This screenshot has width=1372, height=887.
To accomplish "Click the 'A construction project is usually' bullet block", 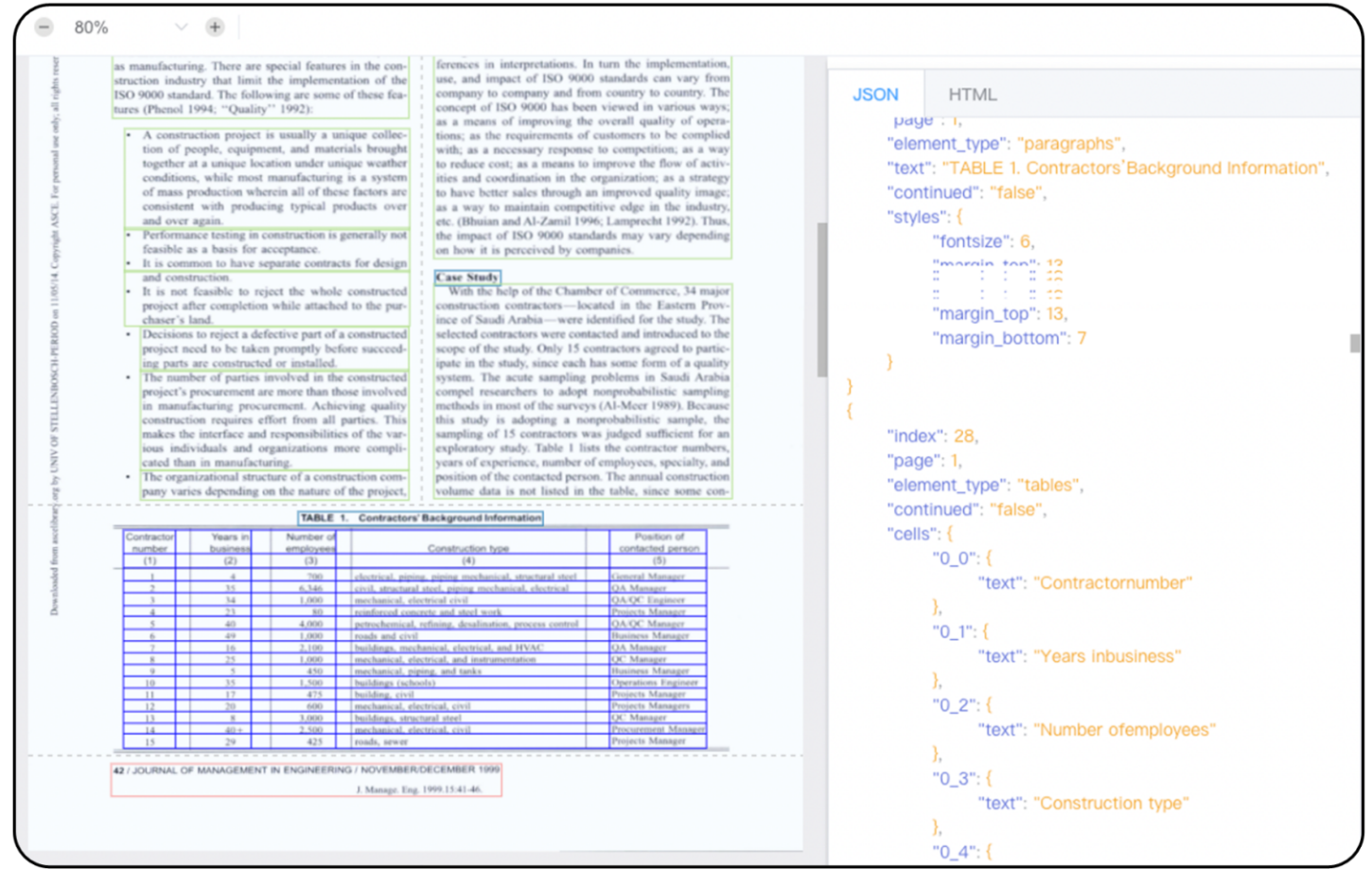I will [268, 178].
